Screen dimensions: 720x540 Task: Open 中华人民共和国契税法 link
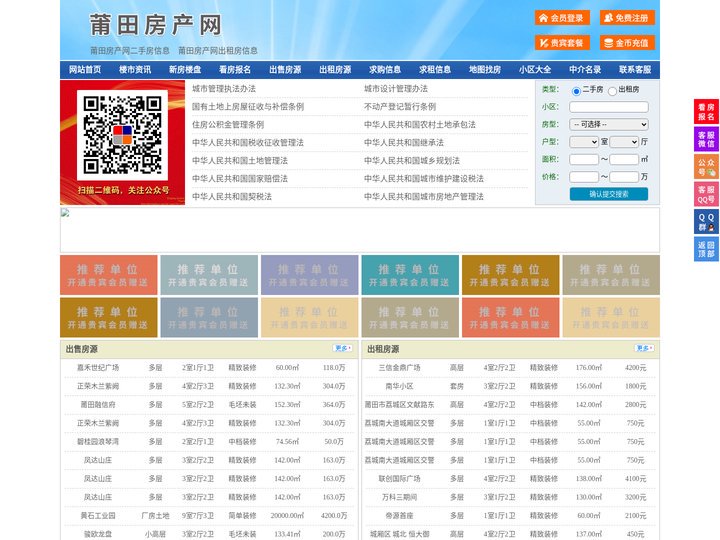tap(232, 197)
